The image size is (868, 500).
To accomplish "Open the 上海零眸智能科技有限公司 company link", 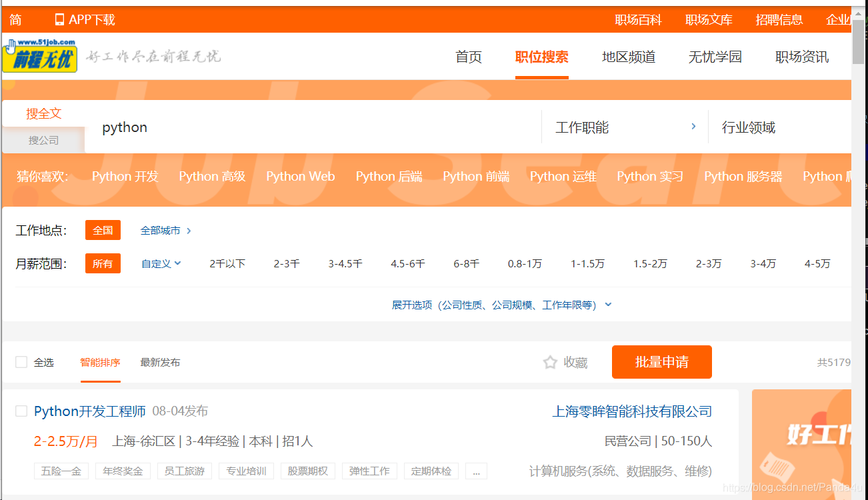I will point(632,411).
